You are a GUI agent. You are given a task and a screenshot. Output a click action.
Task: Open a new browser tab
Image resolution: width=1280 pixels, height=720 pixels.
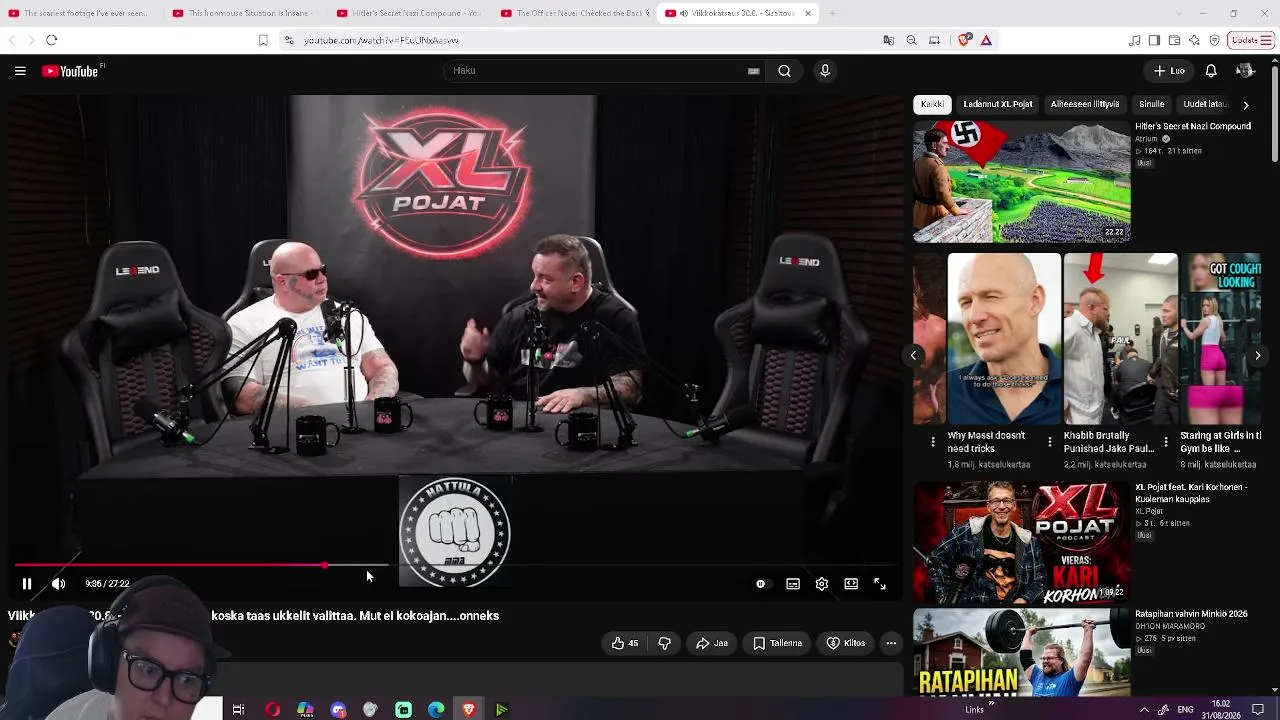pos(832,13)
